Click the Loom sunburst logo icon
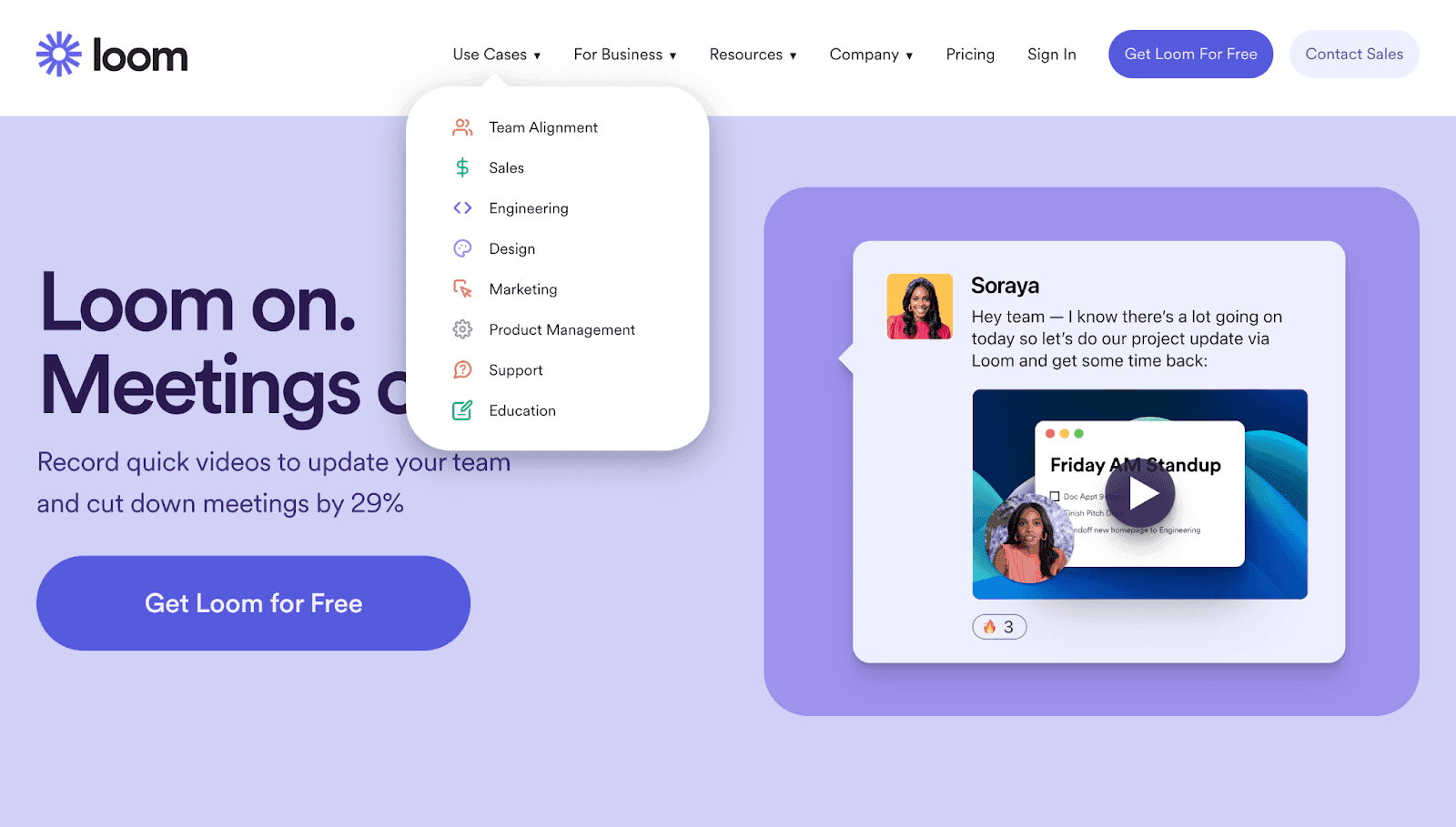Viewport: 1456px width, 827px height. (x=59, y=55)
